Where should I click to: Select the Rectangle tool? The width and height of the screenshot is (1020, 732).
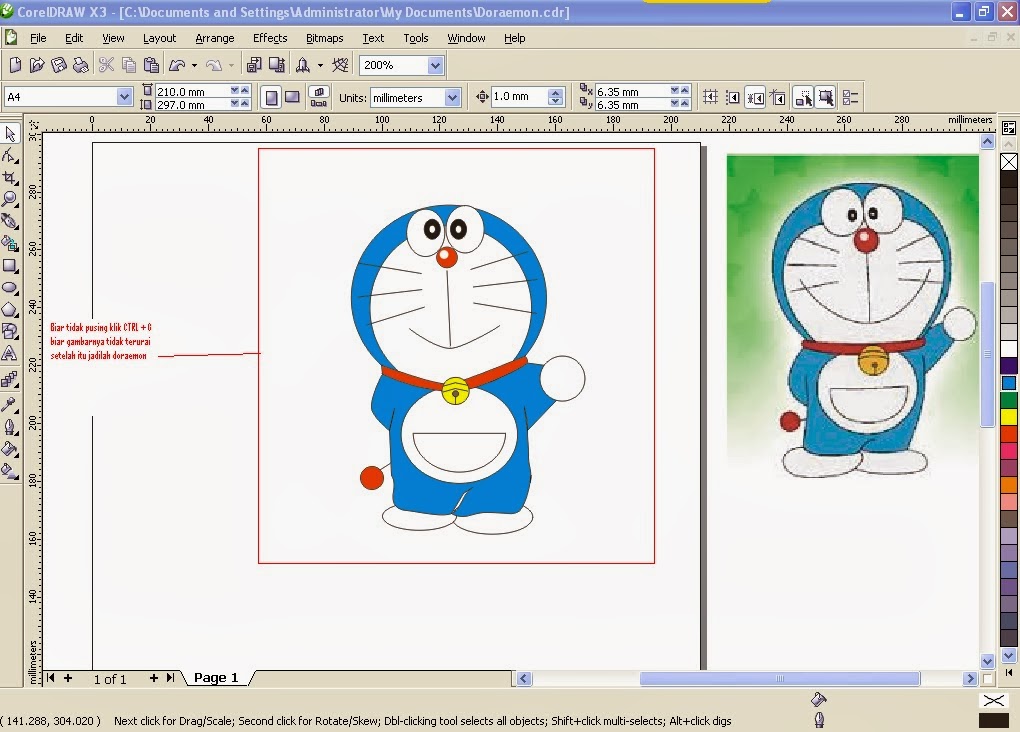click(10, 265)
